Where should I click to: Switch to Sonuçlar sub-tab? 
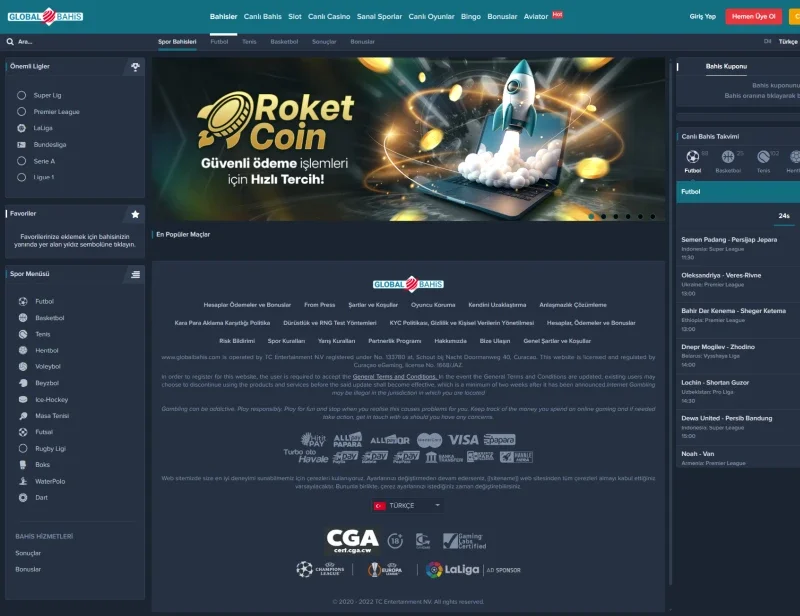click(324, 42)
